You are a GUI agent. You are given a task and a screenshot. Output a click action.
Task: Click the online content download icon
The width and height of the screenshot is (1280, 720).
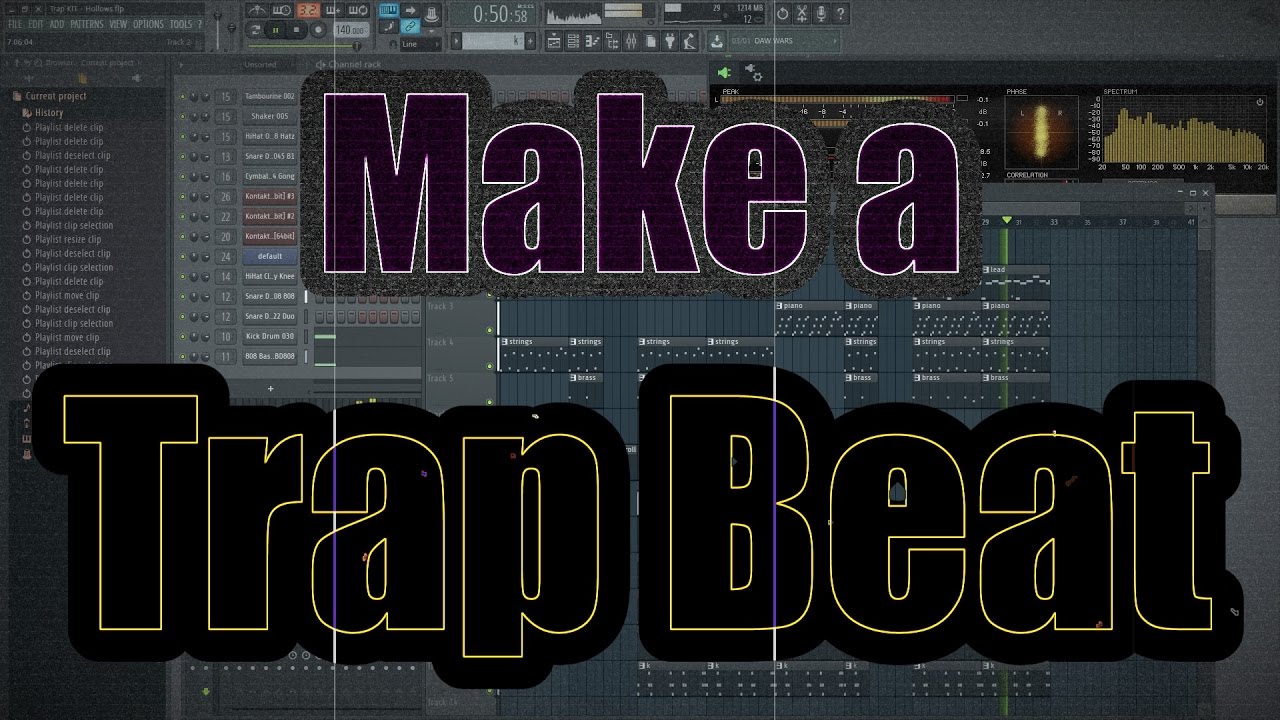717,40
